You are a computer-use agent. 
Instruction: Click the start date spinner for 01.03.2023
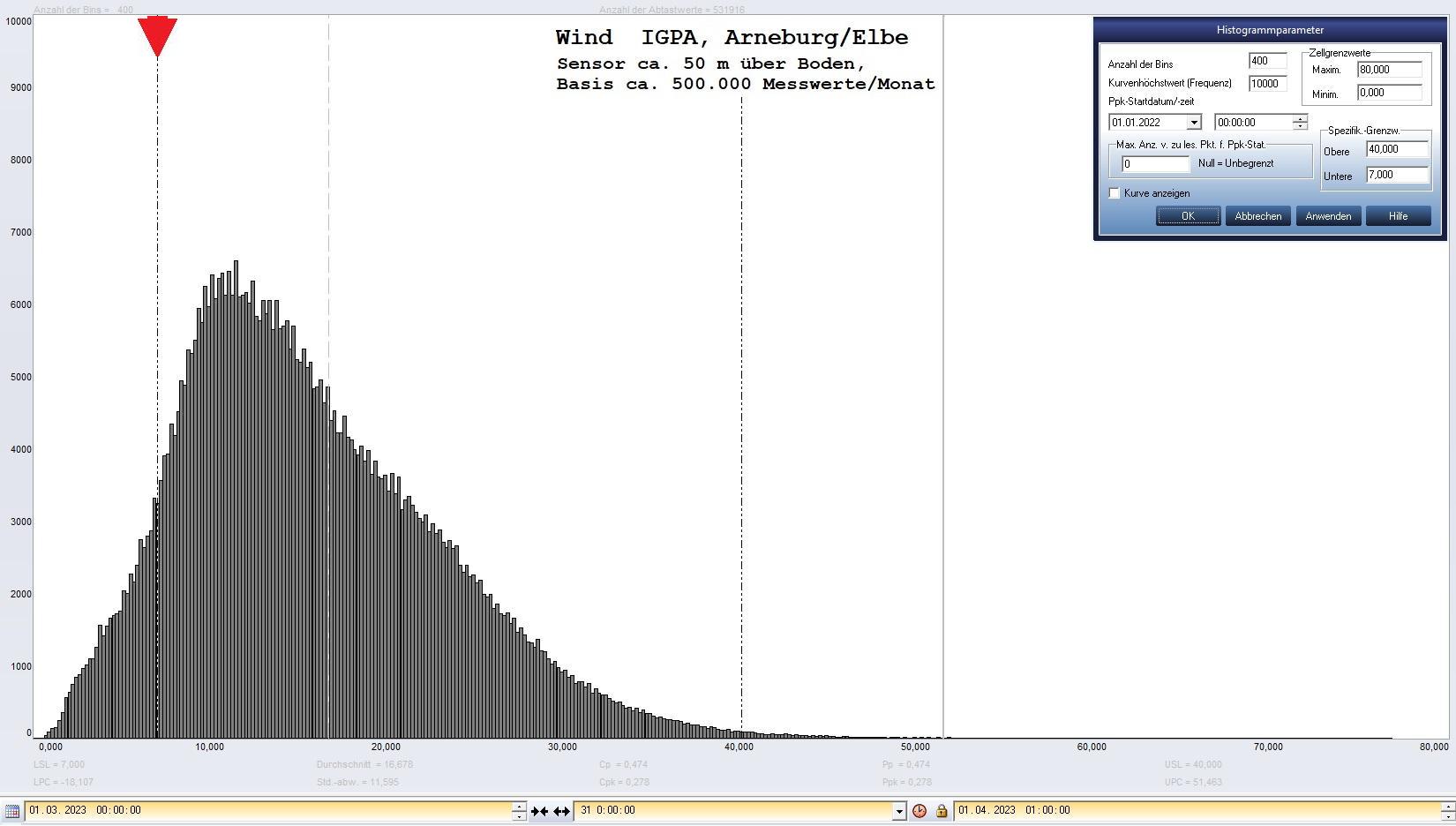(x=519, y=810)
